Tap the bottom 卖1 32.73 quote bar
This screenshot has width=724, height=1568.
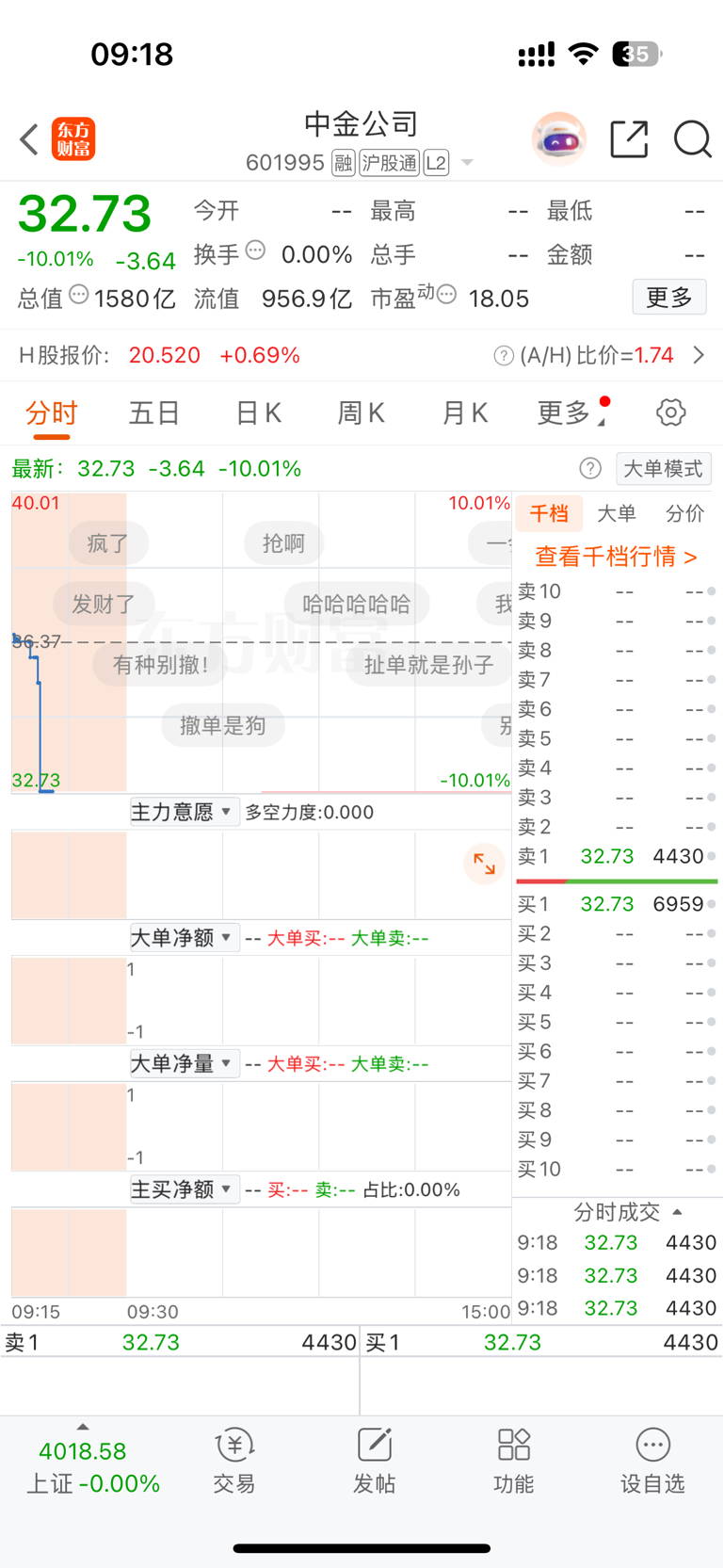(180, 1342)
